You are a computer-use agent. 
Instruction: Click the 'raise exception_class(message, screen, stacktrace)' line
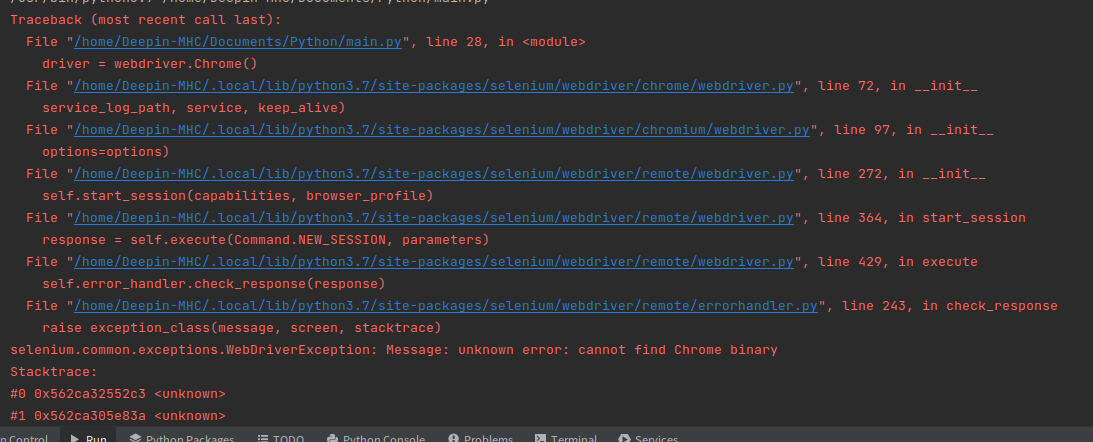(242, 328)
